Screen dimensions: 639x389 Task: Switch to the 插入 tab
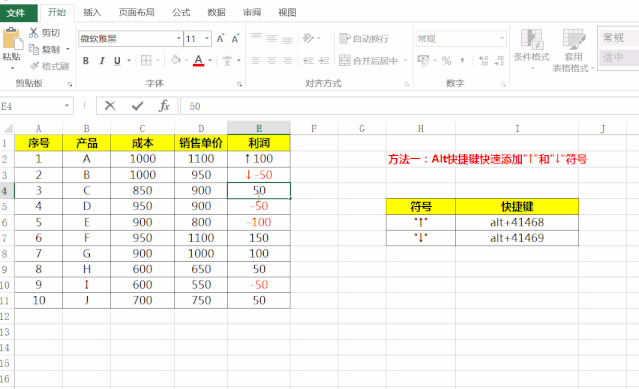[x=92, y=13]
